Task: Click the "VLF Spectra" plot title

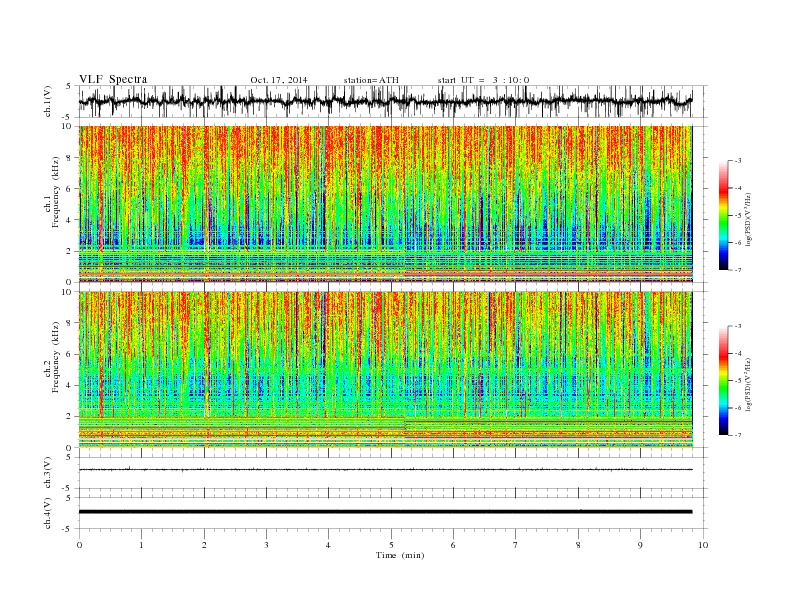Action: point(113,79)
